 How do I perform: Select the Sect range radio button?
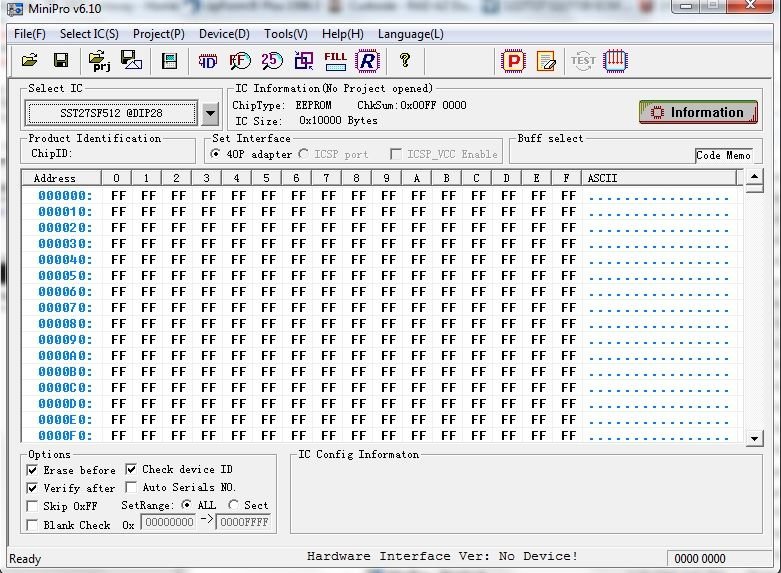click(x=233, y=506)
